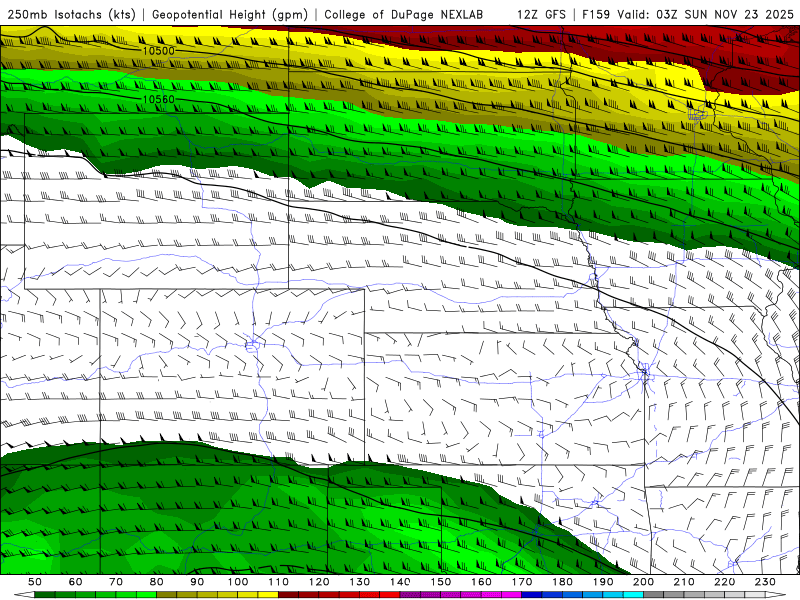800x600 pixels.
Task: Click the dark blue swatch just right of 170
Action: coord(532,594)
